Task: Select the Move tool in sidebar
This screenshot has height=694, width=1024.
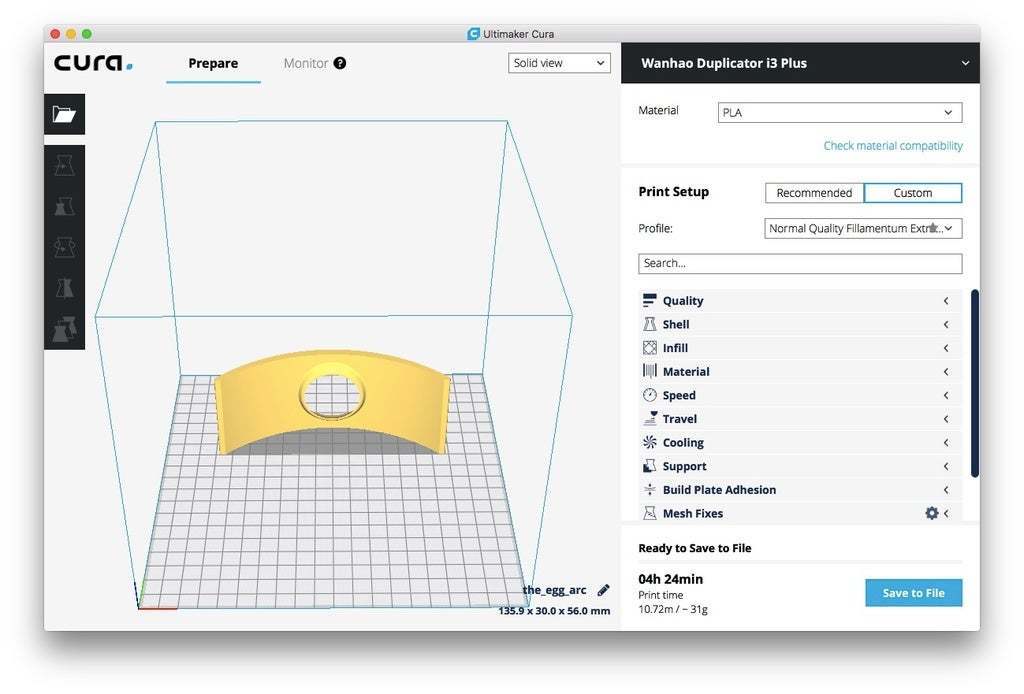Action: pyautogui.click(x=64, y=165)
